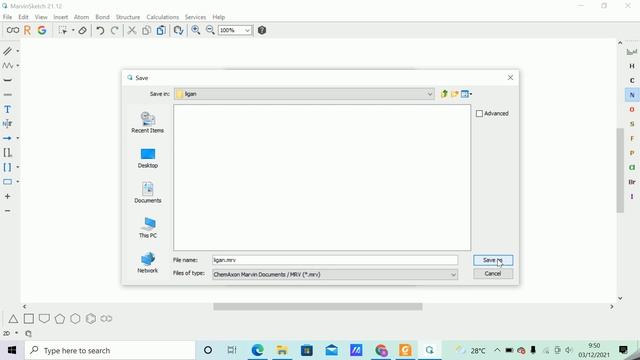Click the Up One Level folder icon
This screenshot has height=360, width=640.
coord(444,94)
